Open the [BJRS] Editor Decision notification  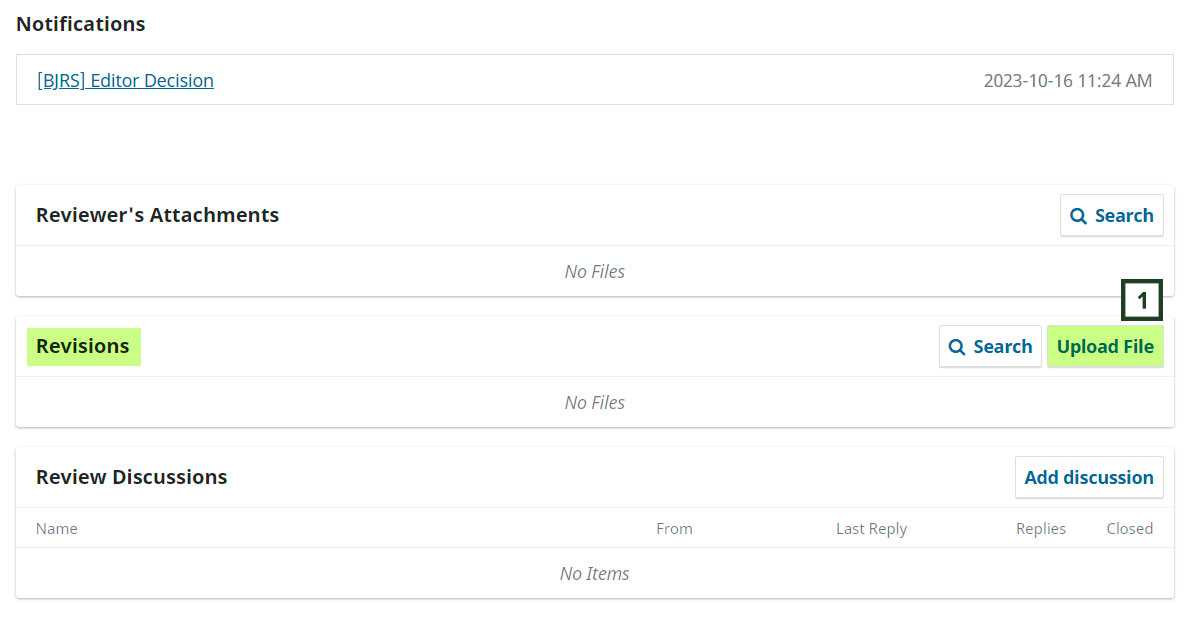[x=125, y=81]
